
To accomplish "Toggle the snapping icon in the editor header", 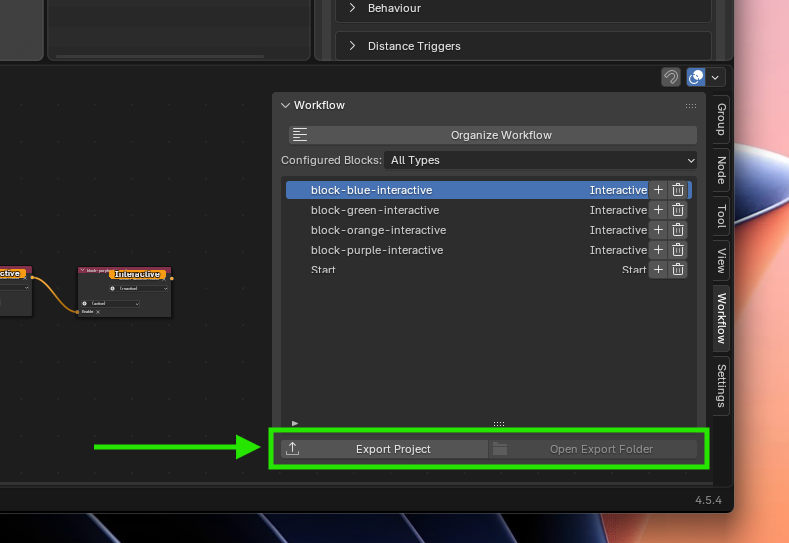I will point(671,77).
